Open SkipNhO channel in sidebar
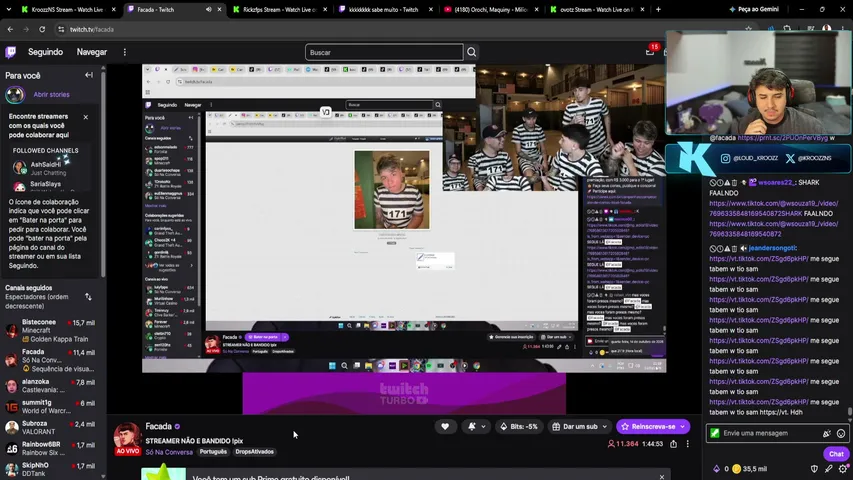 50,469
